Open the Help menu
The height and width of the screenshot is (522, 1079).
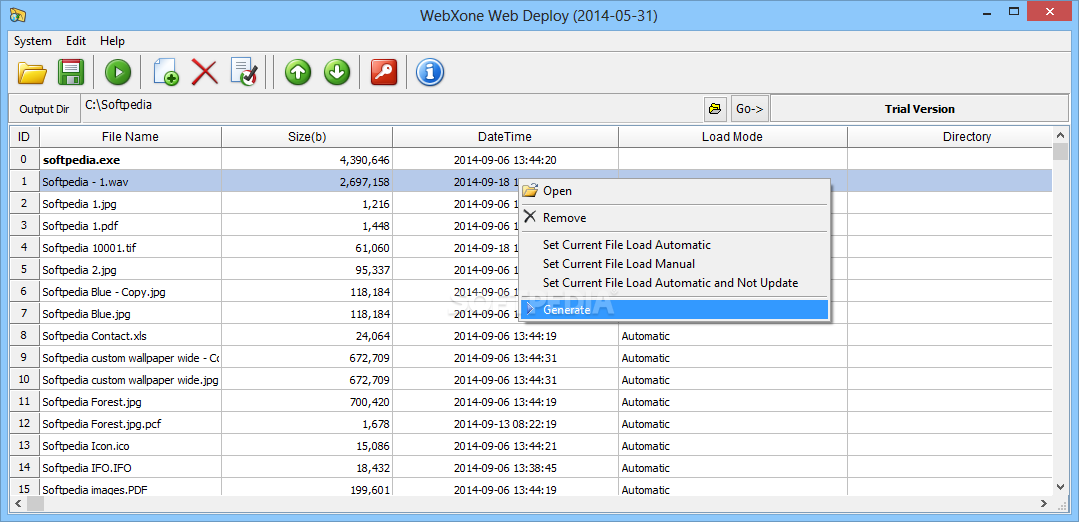112,41
